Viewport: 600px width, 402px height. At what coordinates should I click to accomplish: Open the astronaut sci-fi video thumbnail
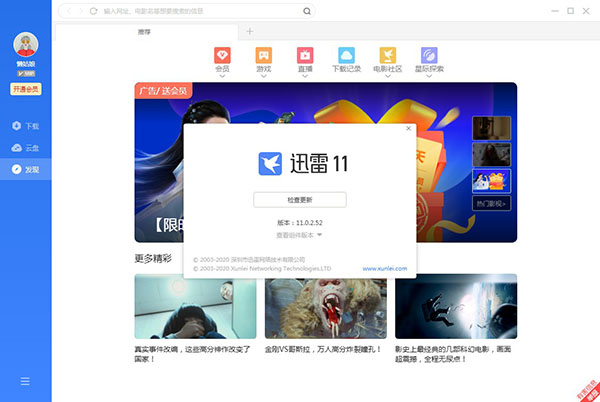[456, 306]
